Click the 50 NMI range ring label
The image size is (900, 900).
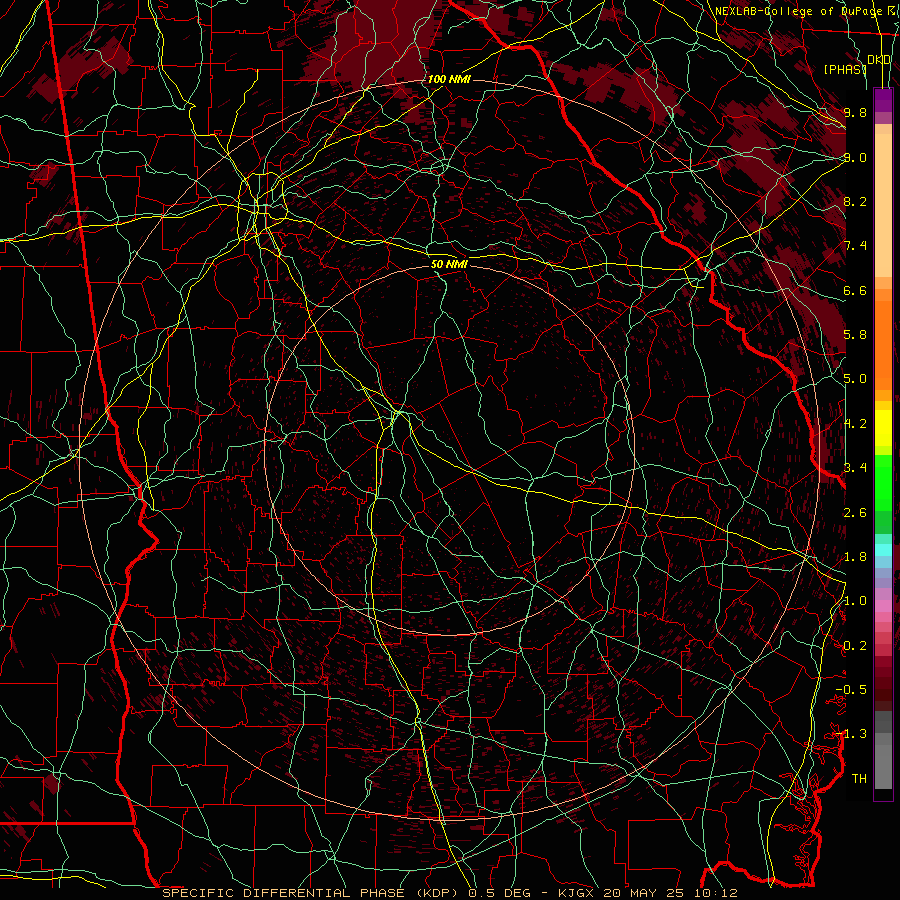[x=449, y=264]
